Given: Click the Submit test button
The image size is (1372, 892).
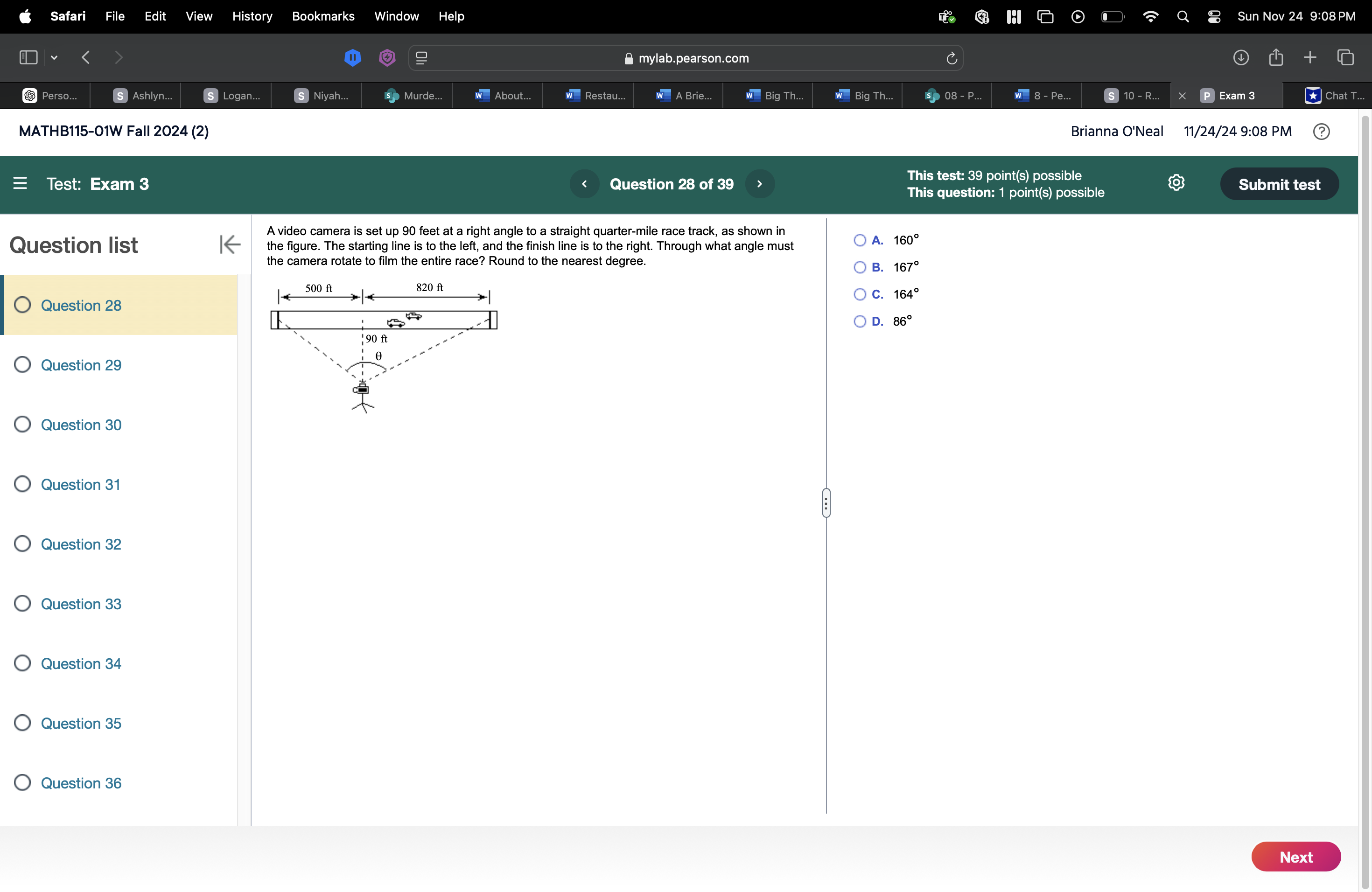Looking at the screenshot, I should click(x=1279, y=184).
